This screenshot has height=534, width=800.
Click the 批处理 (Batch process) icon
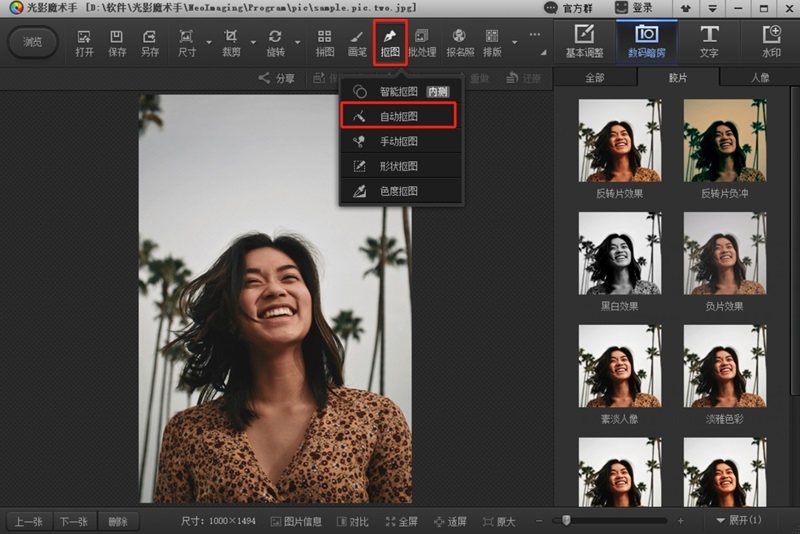(x=422, y=43)
